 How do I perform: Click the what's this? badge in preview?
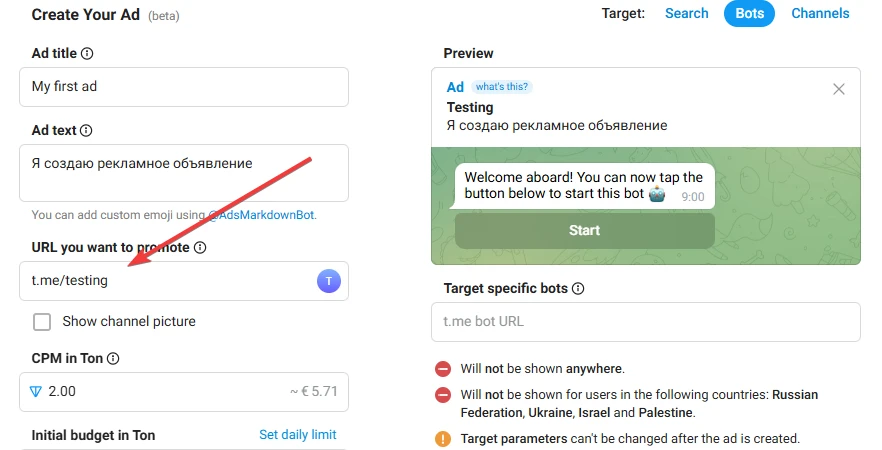click(x=502, y=87)
